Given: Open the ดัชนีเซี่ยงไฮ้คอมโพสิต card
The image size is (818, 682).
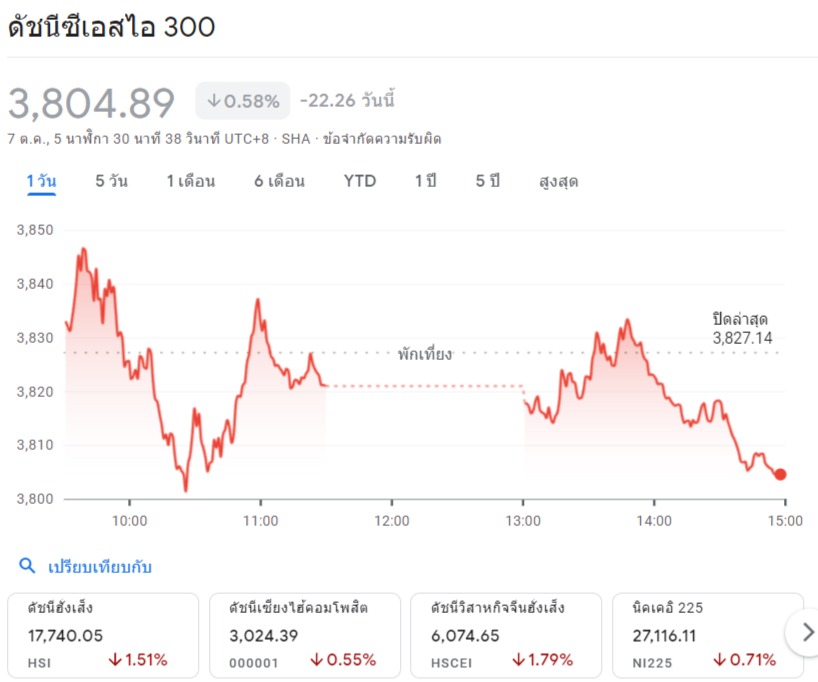Looking at the screenshot, I should click(304, 635).
